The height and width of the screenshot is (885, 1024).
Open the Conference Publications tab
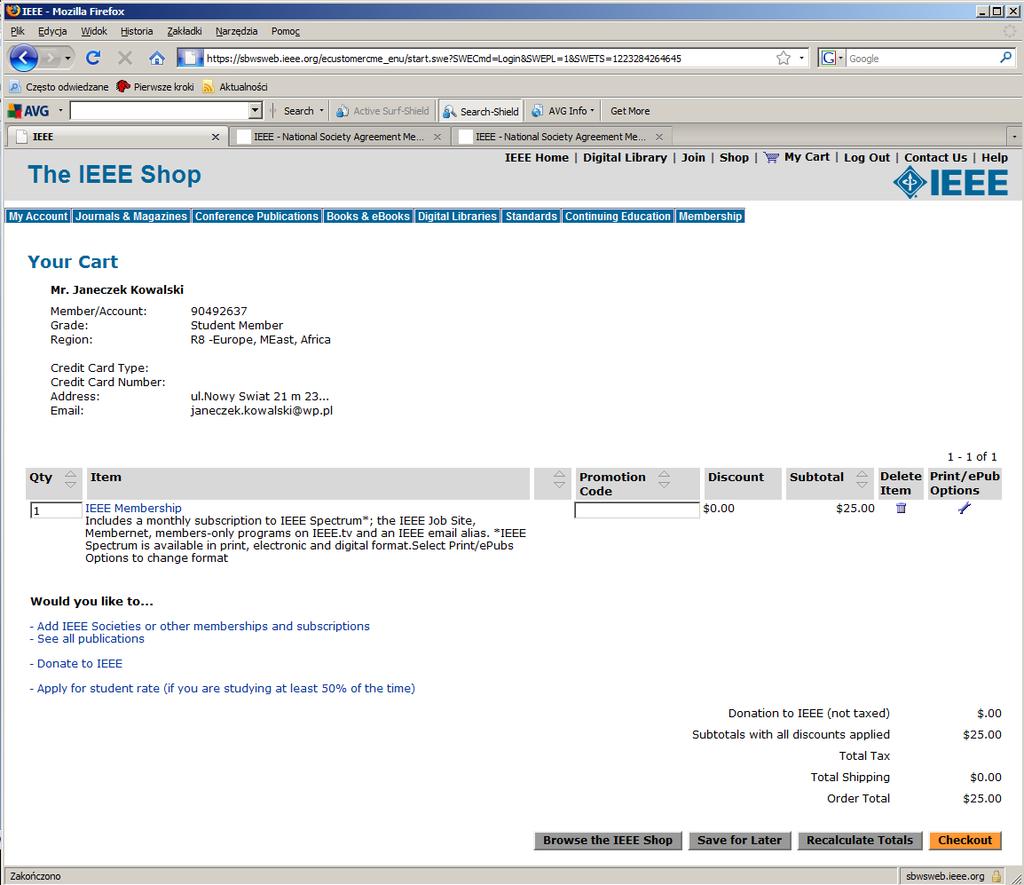point(256,216)
